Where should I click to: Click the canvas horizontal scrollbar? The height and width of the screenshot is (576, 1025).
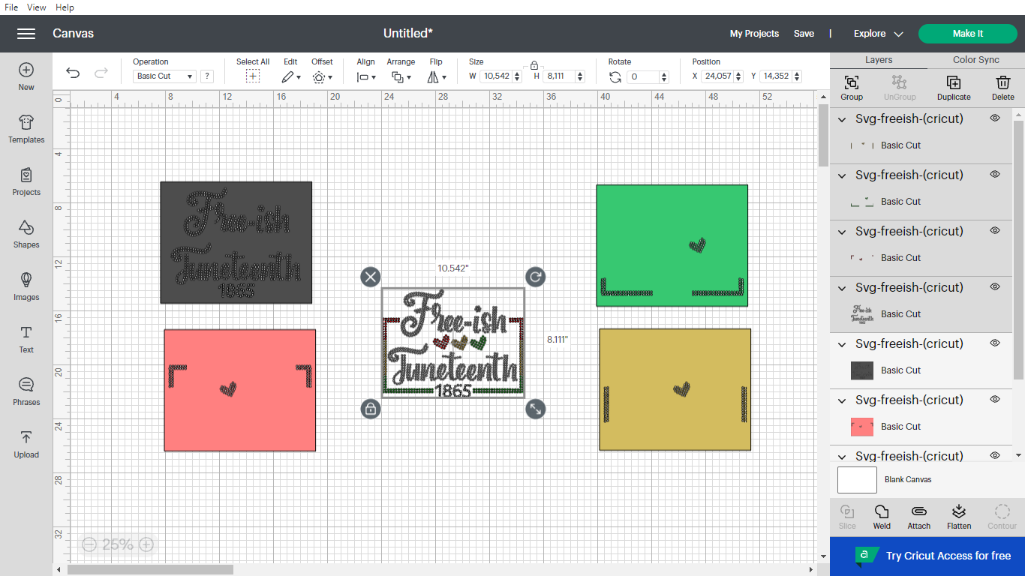(150, 569)
